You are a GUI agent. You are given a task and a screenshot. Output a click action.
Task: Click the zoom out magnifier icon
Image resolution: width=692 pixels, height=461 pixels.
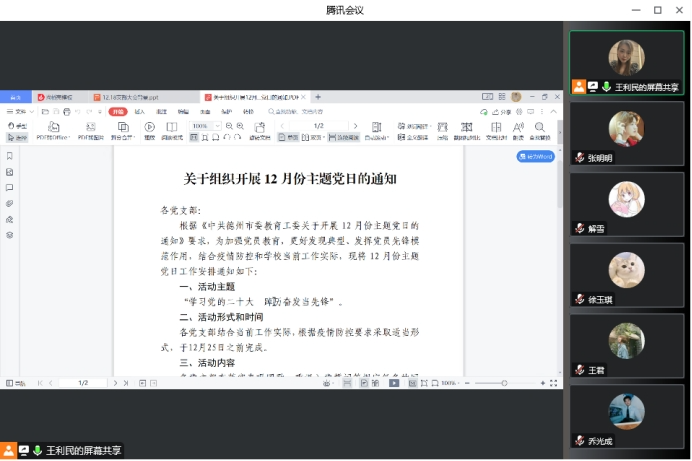[230, 126]
